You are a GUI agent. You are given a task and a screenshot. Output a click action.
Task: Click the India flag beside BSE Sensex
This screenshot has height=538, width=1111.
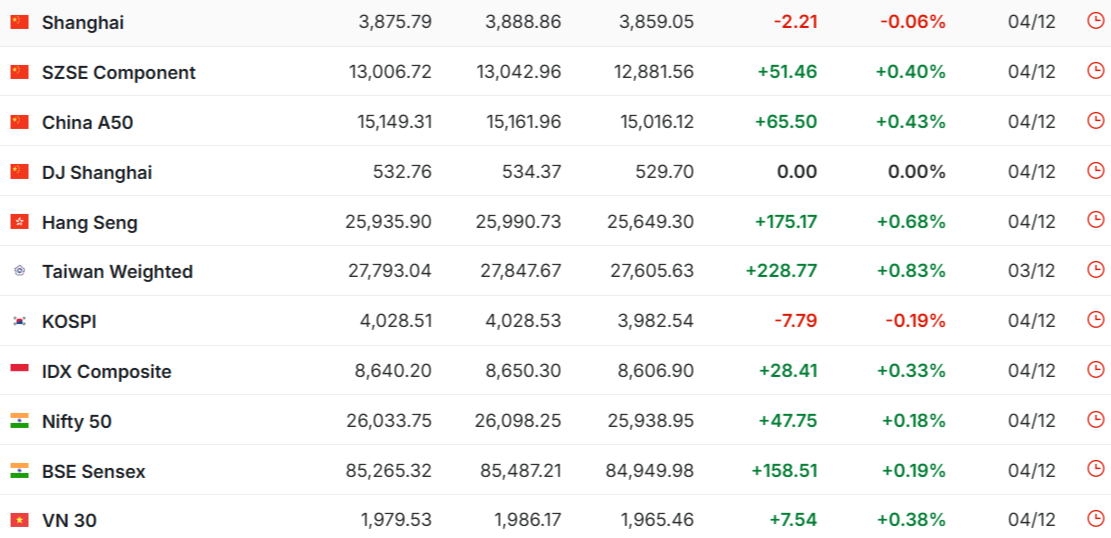click(19, 471)
